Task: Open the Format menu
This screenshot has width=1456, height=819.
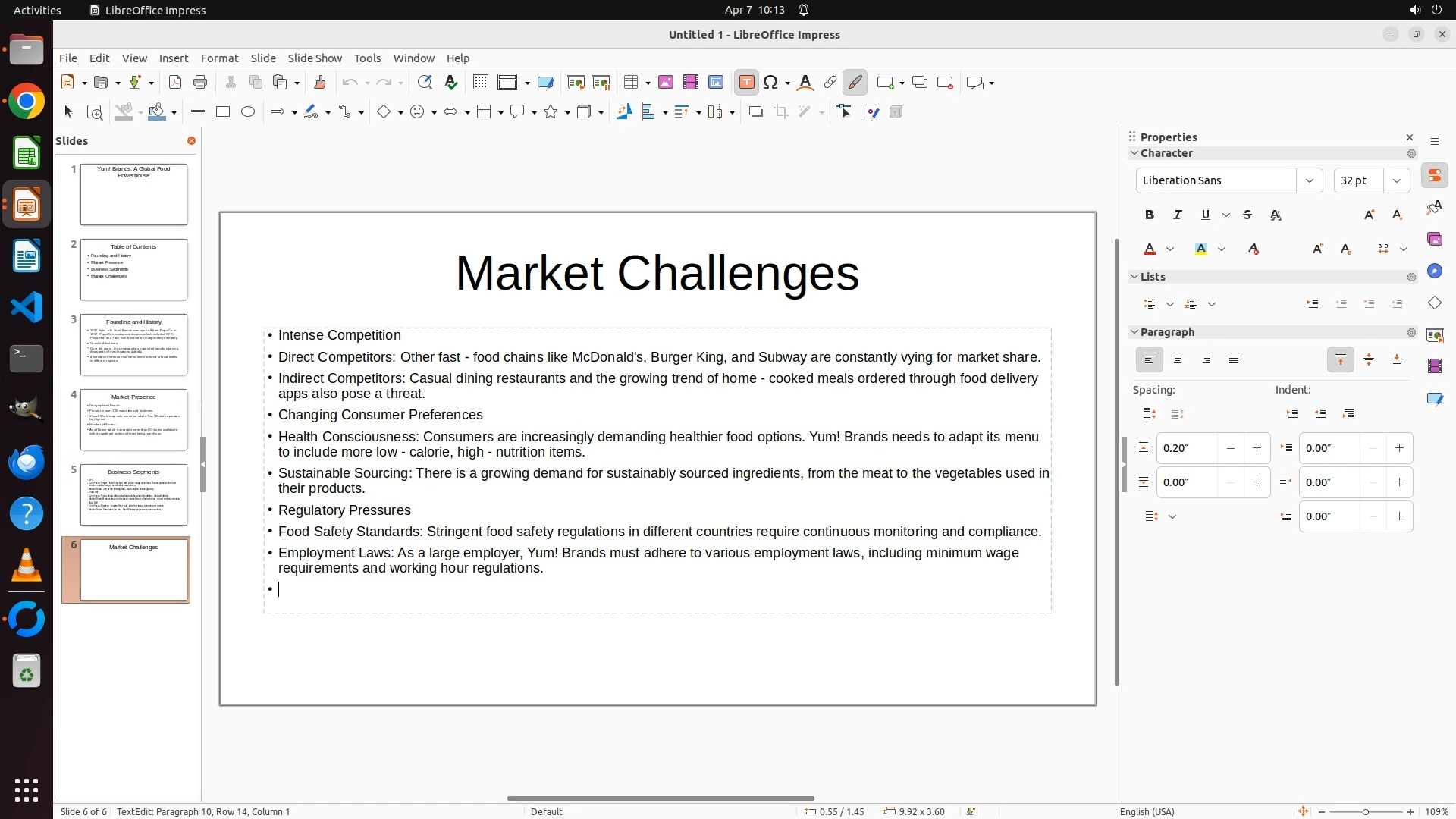Action: (x=219, y=58)
